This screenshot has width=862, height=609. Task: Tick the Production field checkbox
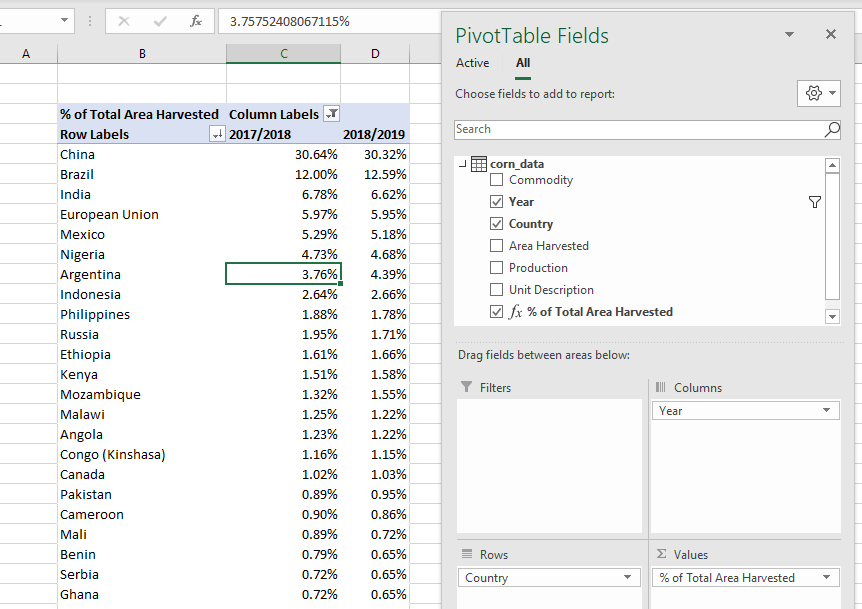(497, 268)
